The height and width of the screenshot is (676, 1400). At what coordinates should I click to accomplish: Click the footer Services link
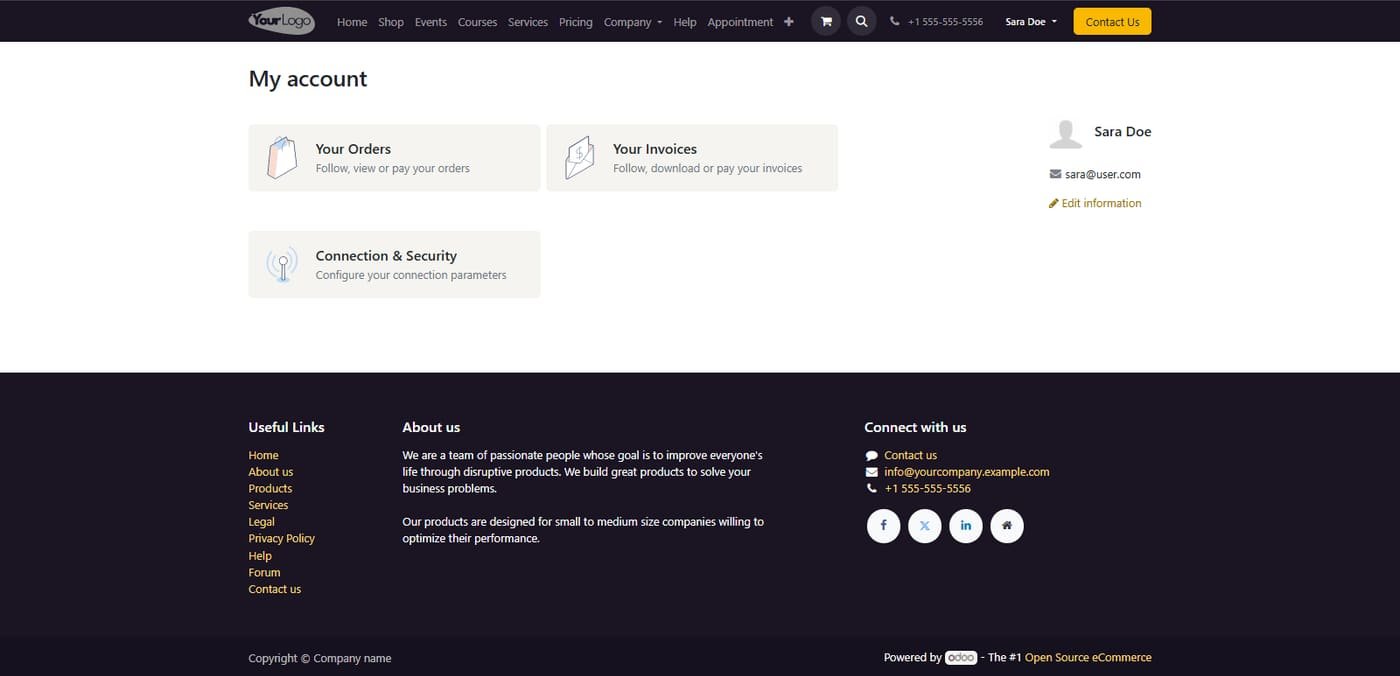268,505
